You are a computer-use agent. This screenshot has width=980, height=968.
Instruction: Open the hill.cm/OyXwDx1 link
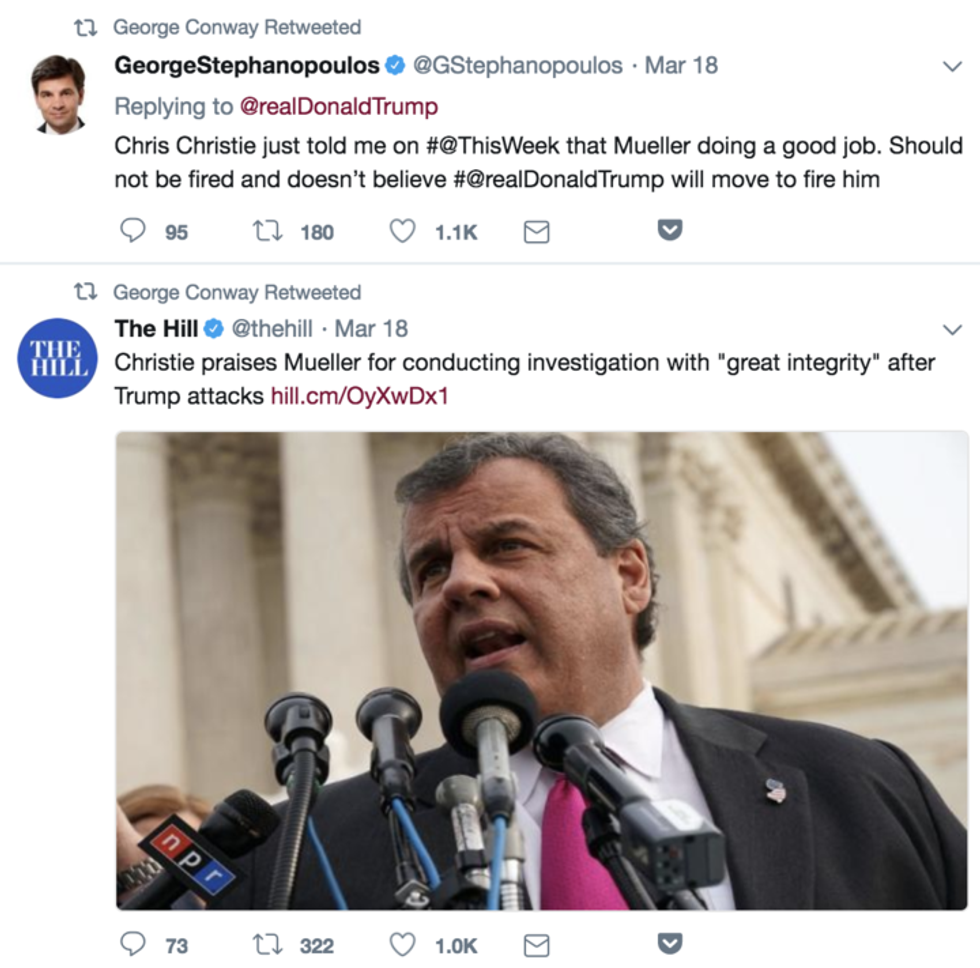click(359, 396)
